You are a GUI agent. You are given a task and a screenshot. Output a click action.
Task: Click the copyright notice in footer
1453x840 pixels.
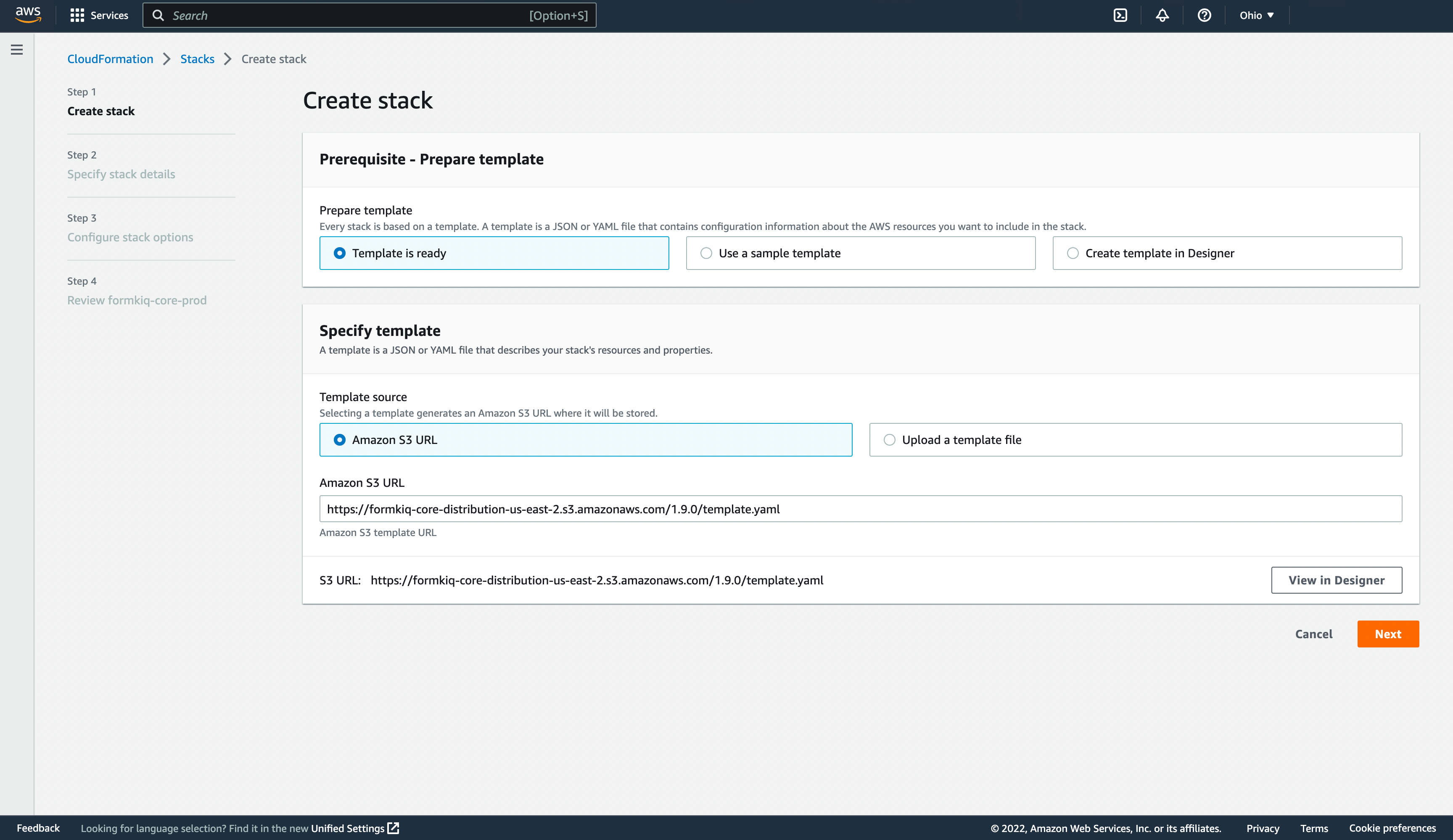click(x=1106, y=828)
